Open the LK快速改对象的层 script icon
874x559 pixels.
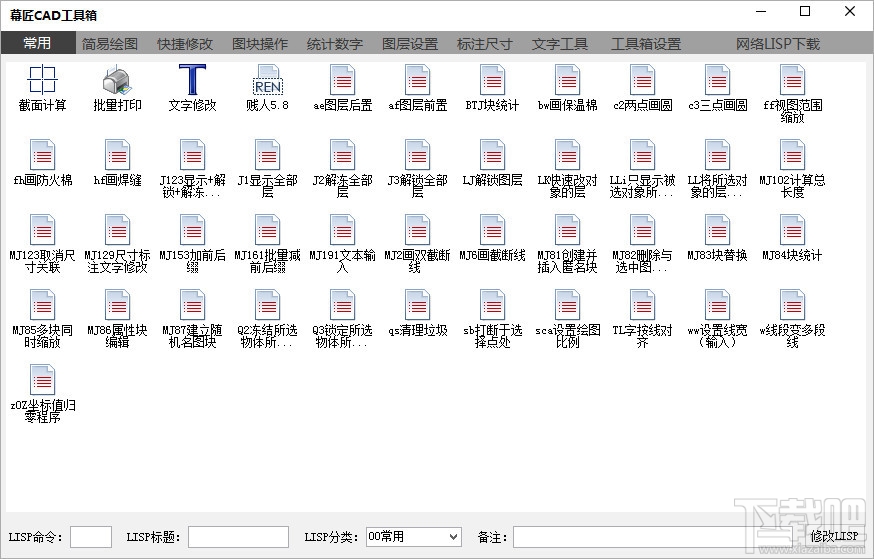[567, 154]
